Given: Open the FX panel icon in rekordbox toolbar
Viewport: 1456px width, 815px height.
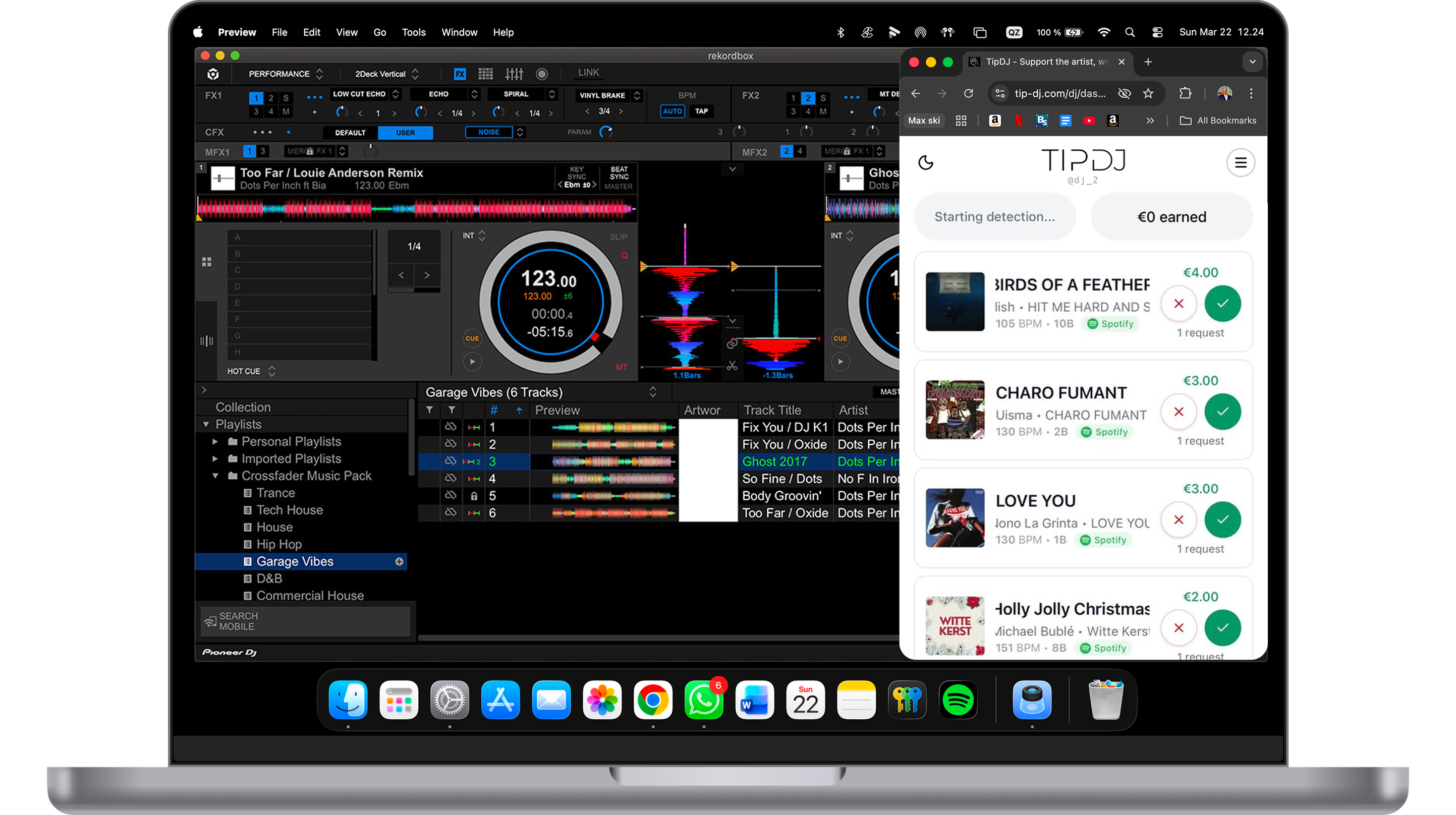Looking at the screenshot, I should coord(460,74).
